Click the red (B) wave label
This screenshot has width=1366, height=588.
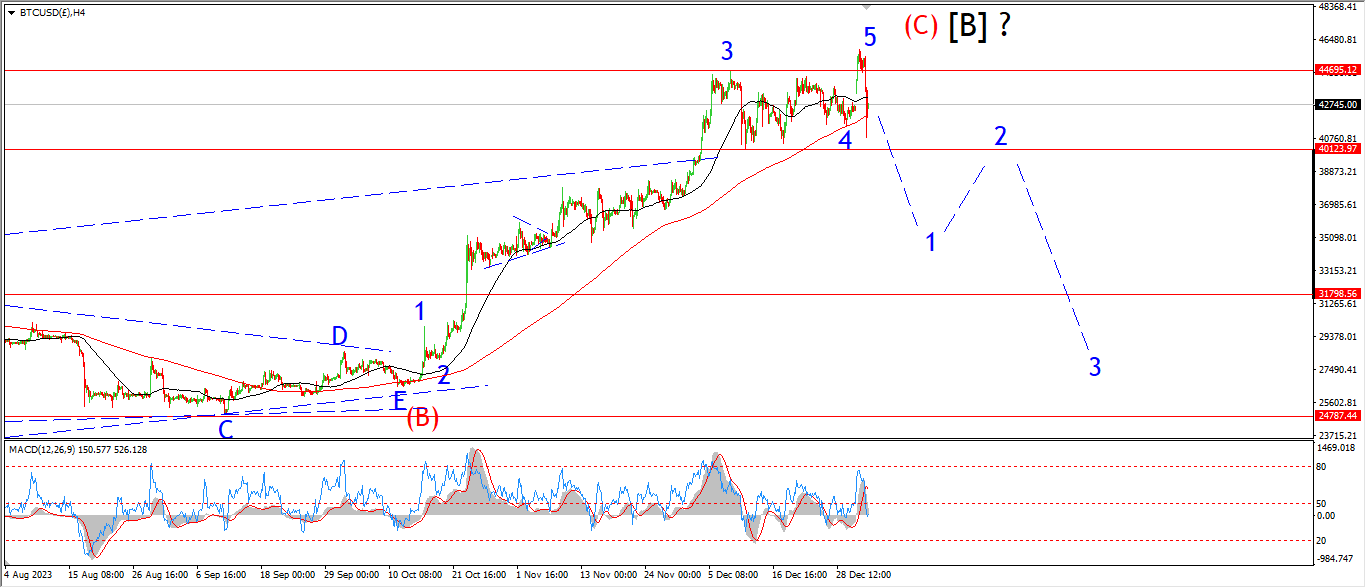[422, 418]
